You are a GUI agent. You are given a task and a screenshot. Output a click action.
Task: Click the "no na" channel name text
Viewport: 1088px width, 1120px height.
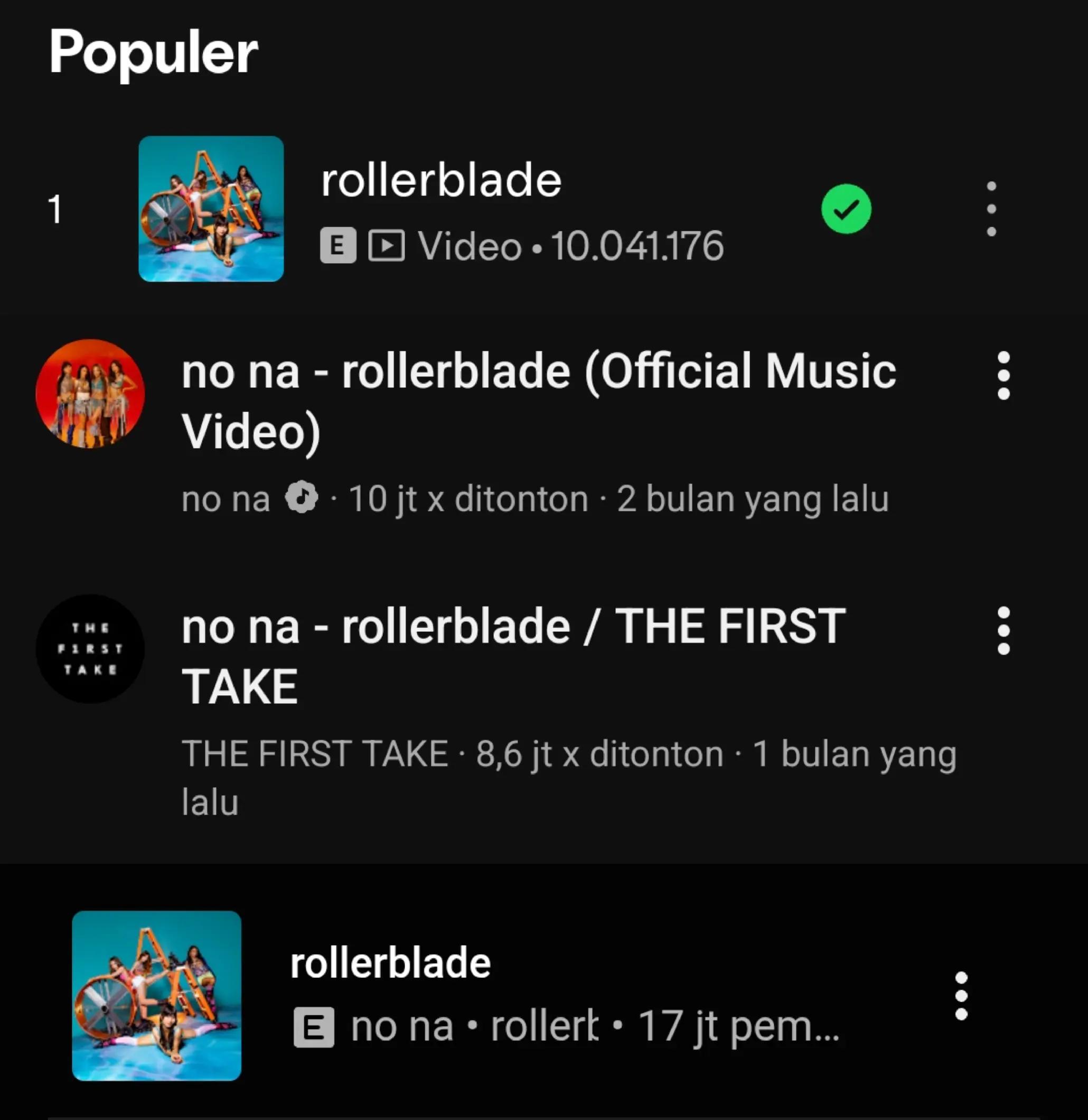(226, 499)
